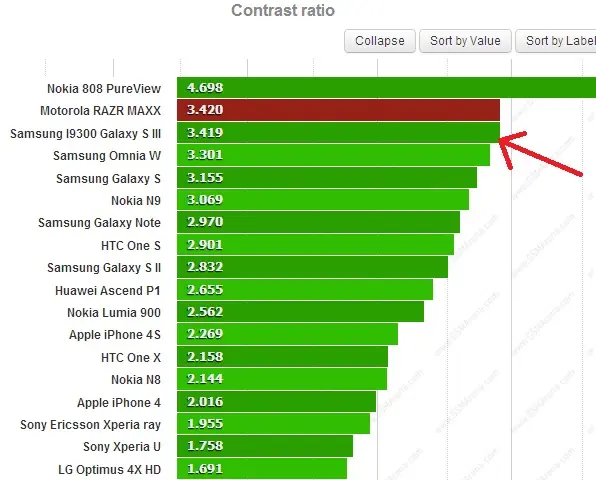Screen dimensions: 596x480
Task: Click the 2.655 value on Huawei bar
Action: click(x=205, y=290)
